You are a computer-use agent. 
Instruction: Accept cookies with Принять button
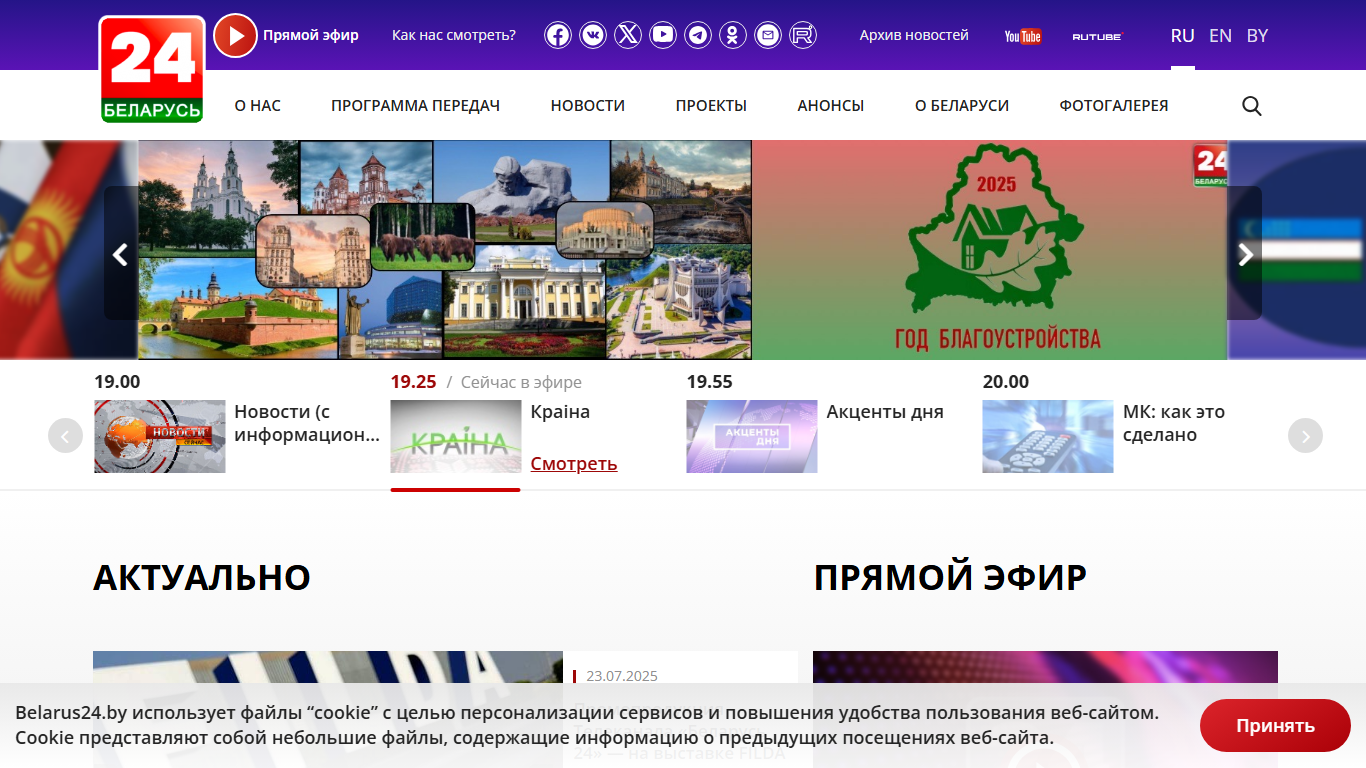coord(1275,726)
